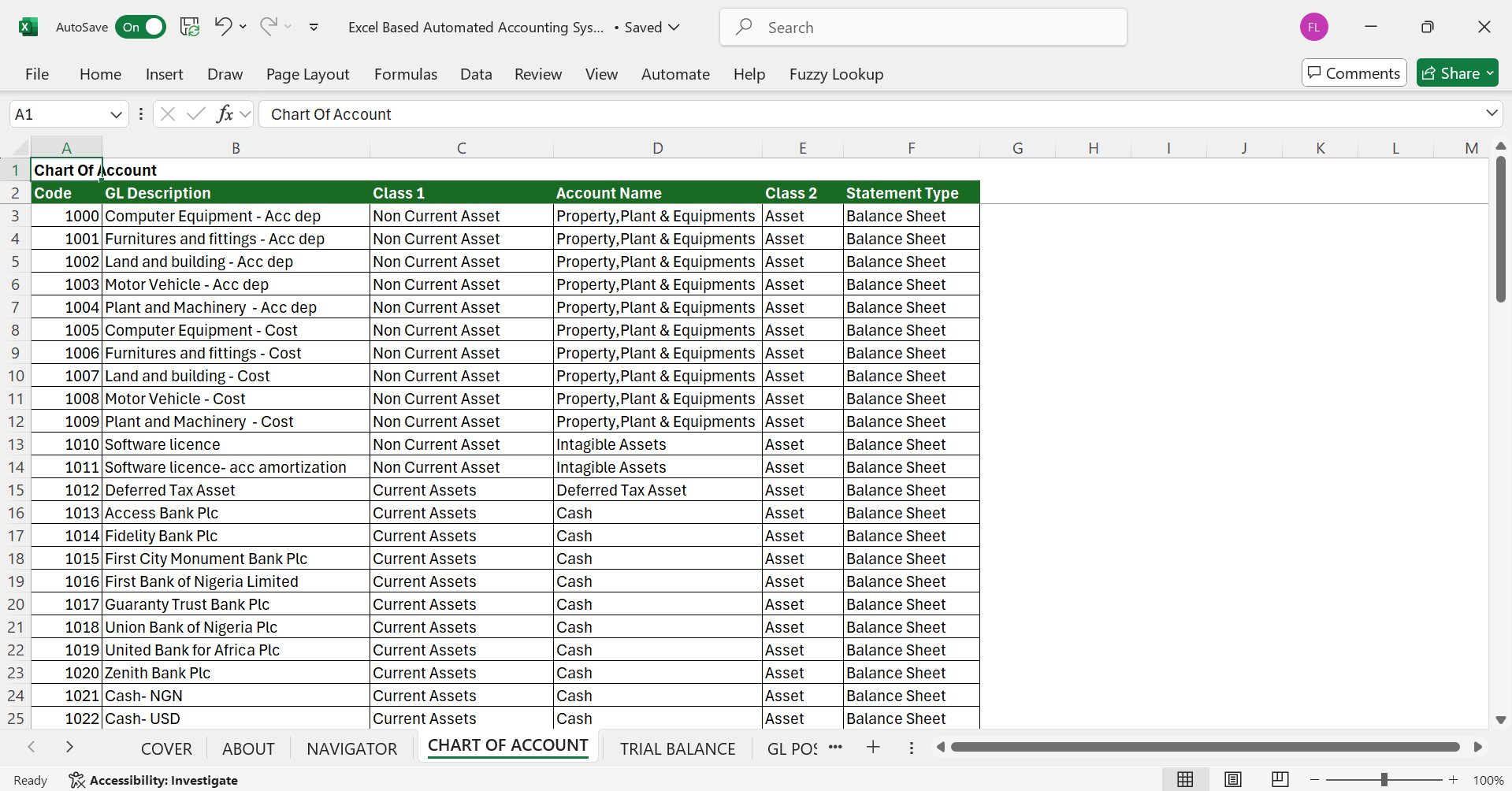The height and width of the screenshot is (791, 1512).
Task: Switch to Page Break Preview icon
Action: [1280, 779]
